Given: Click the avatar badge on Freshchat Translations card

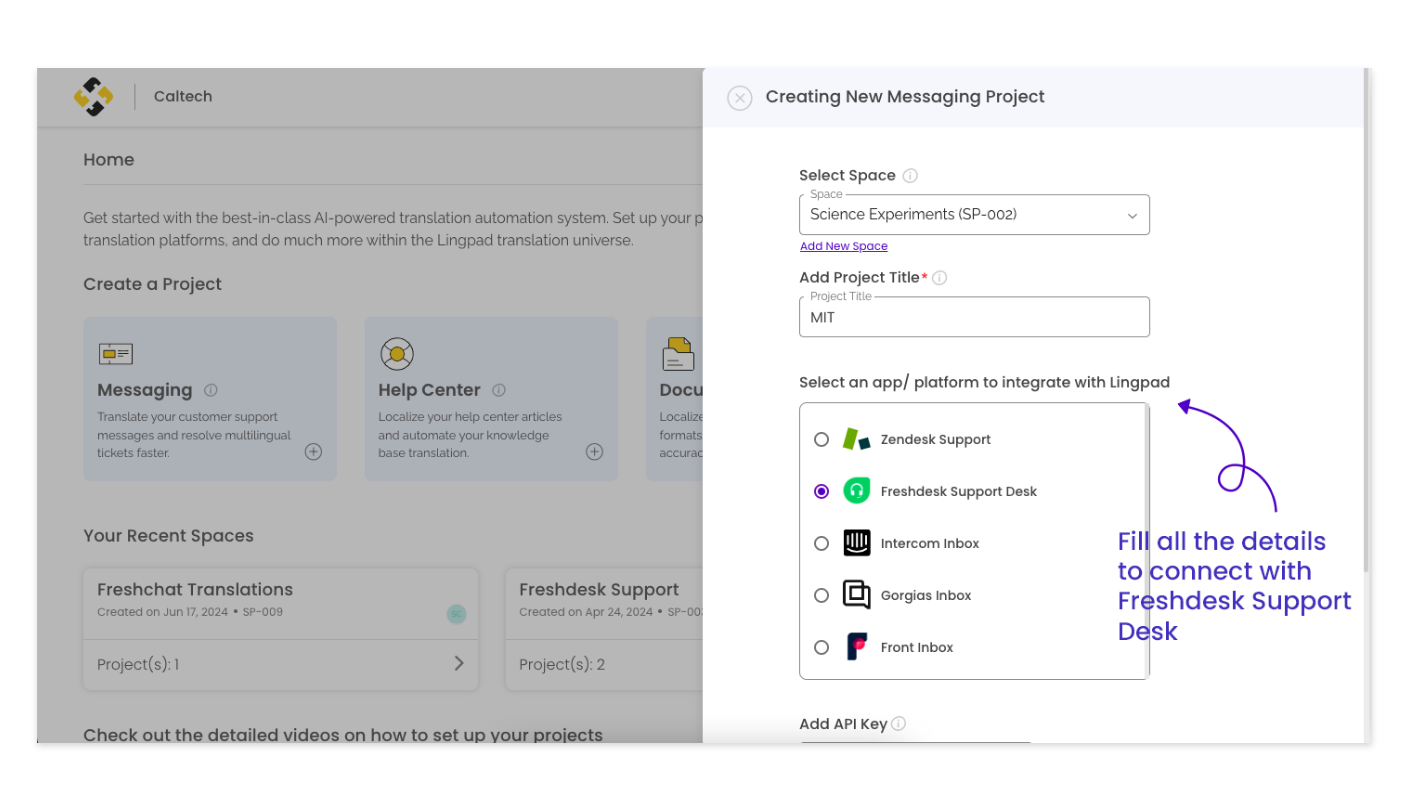Looking at the screenshot, I should [x=456, y=614].
